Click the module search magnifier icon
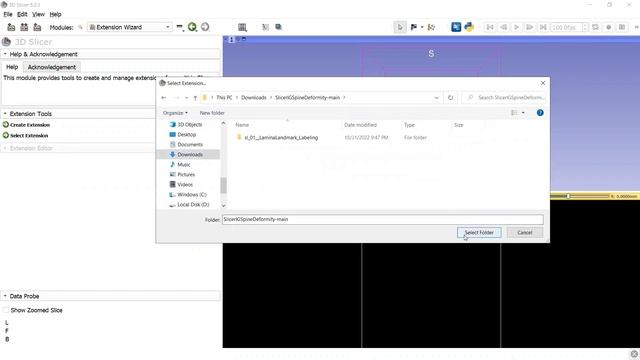 pos(80,27)
